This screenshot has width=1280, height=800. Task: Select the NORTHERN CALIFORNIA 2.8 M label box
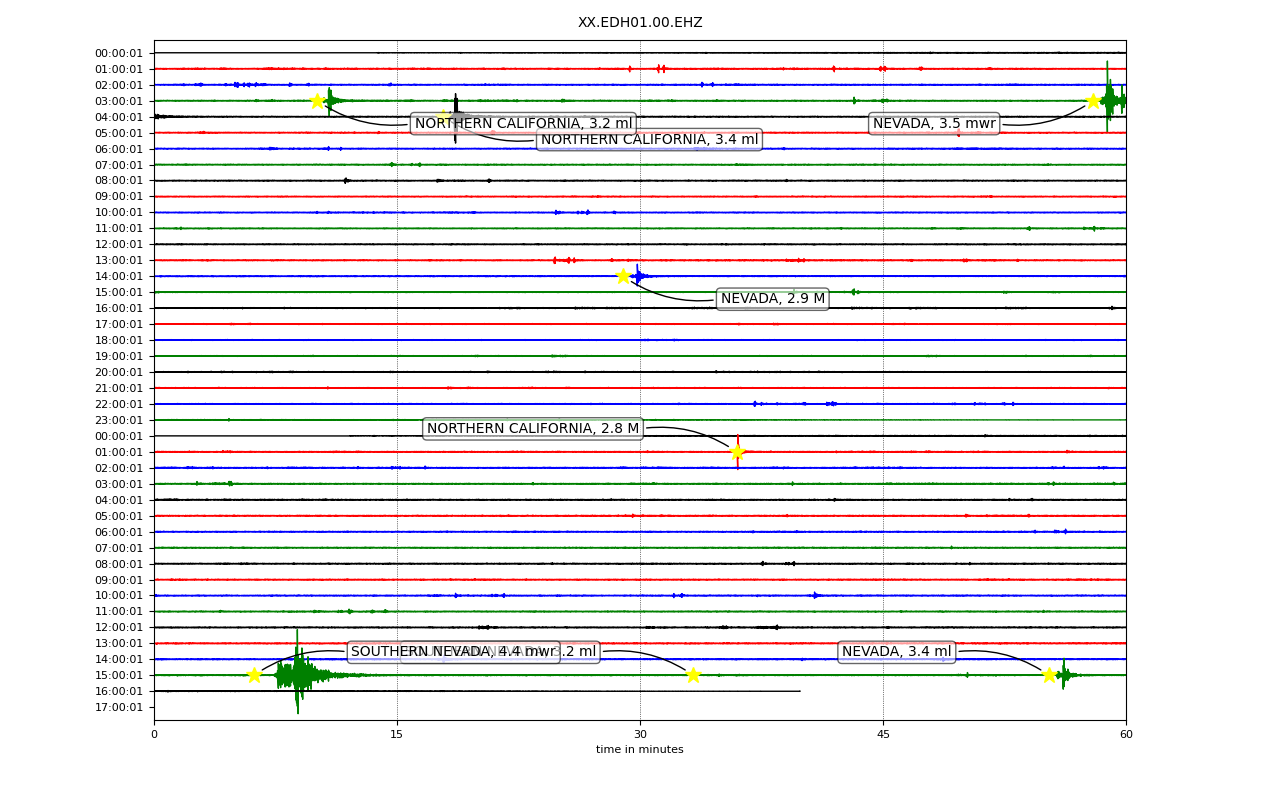point(533,429)
